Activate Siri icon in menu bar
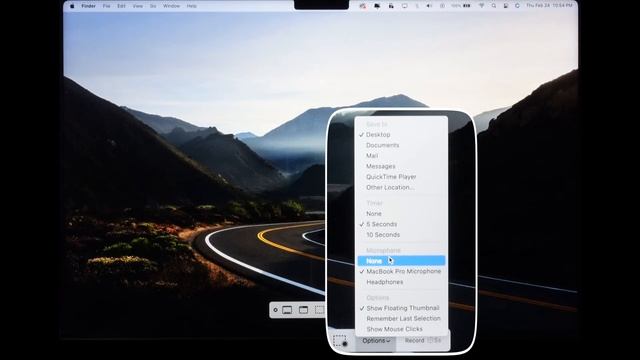The height and width of the screenshot is (360, 640). [x=517, y=6]
